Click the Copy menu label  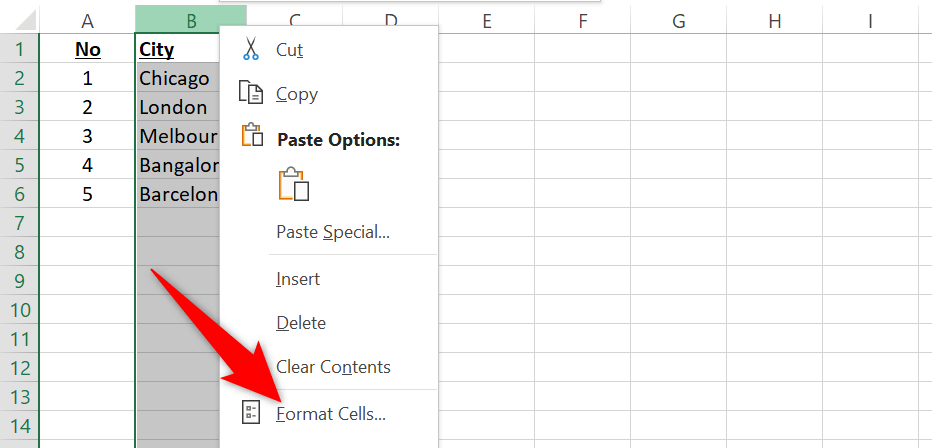click(297, 94)
